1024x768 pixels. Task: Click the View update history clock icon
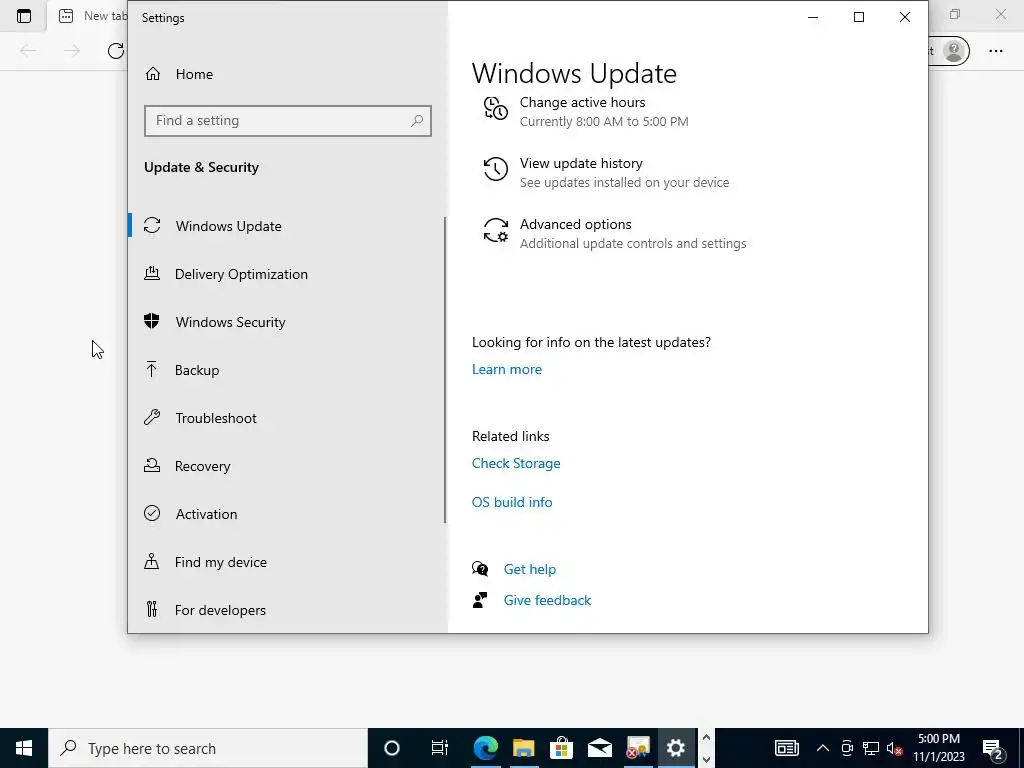tap(496, 169)
